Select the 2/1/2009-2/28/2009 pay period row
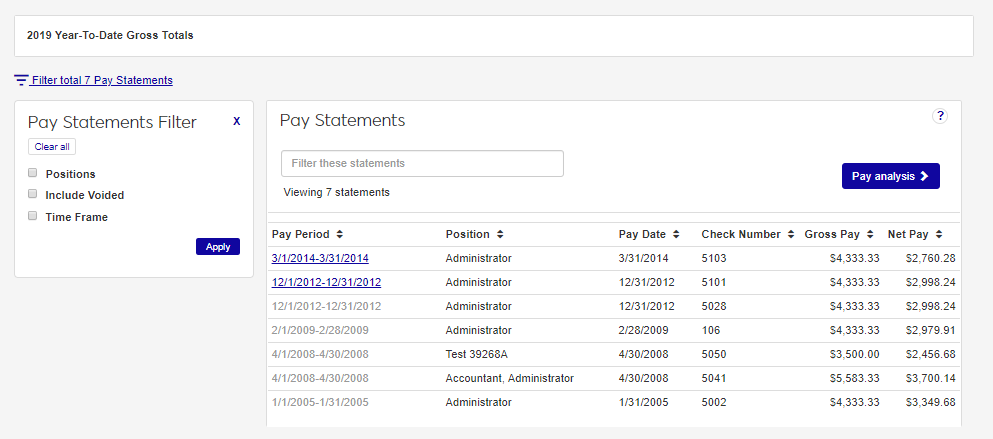The image size is (993, 439). pyautogui.click(x=320, y=330)
